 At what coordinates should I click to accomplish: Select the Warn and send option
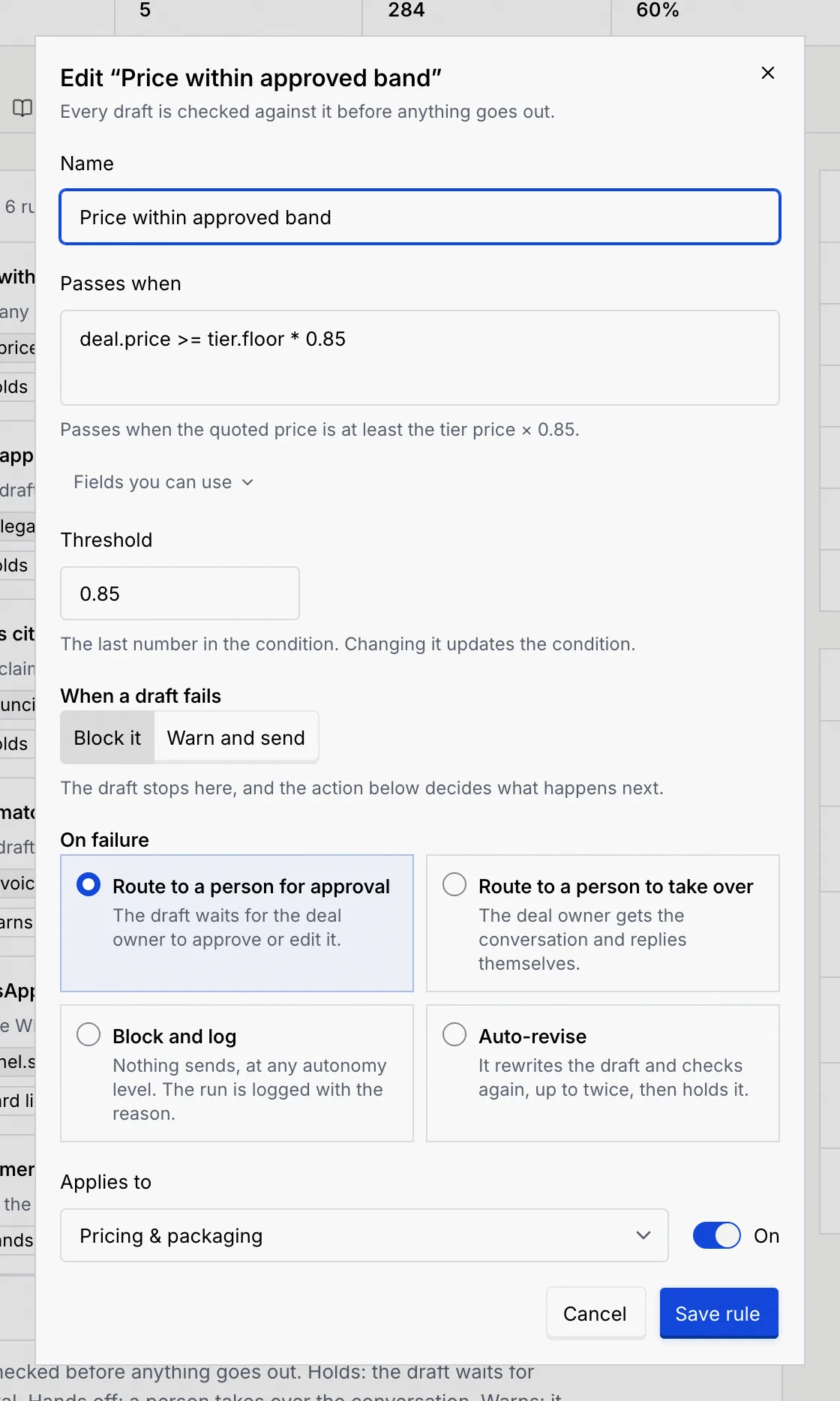coord(235,738)
